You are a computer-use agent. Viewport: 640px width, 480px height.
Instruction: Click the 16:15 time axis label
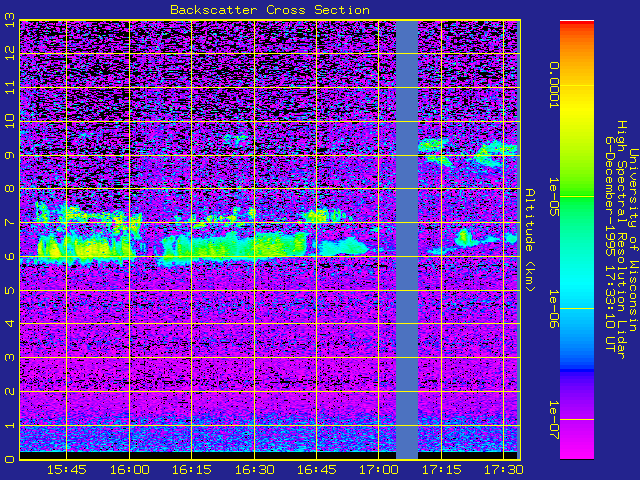coord(192,470)
